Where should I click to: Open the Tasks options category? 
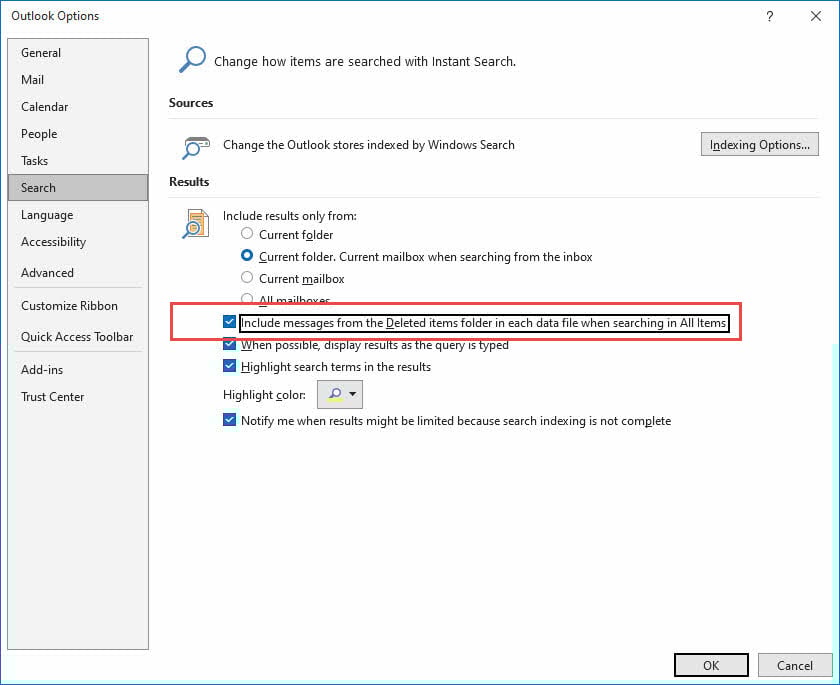[78, 161]
